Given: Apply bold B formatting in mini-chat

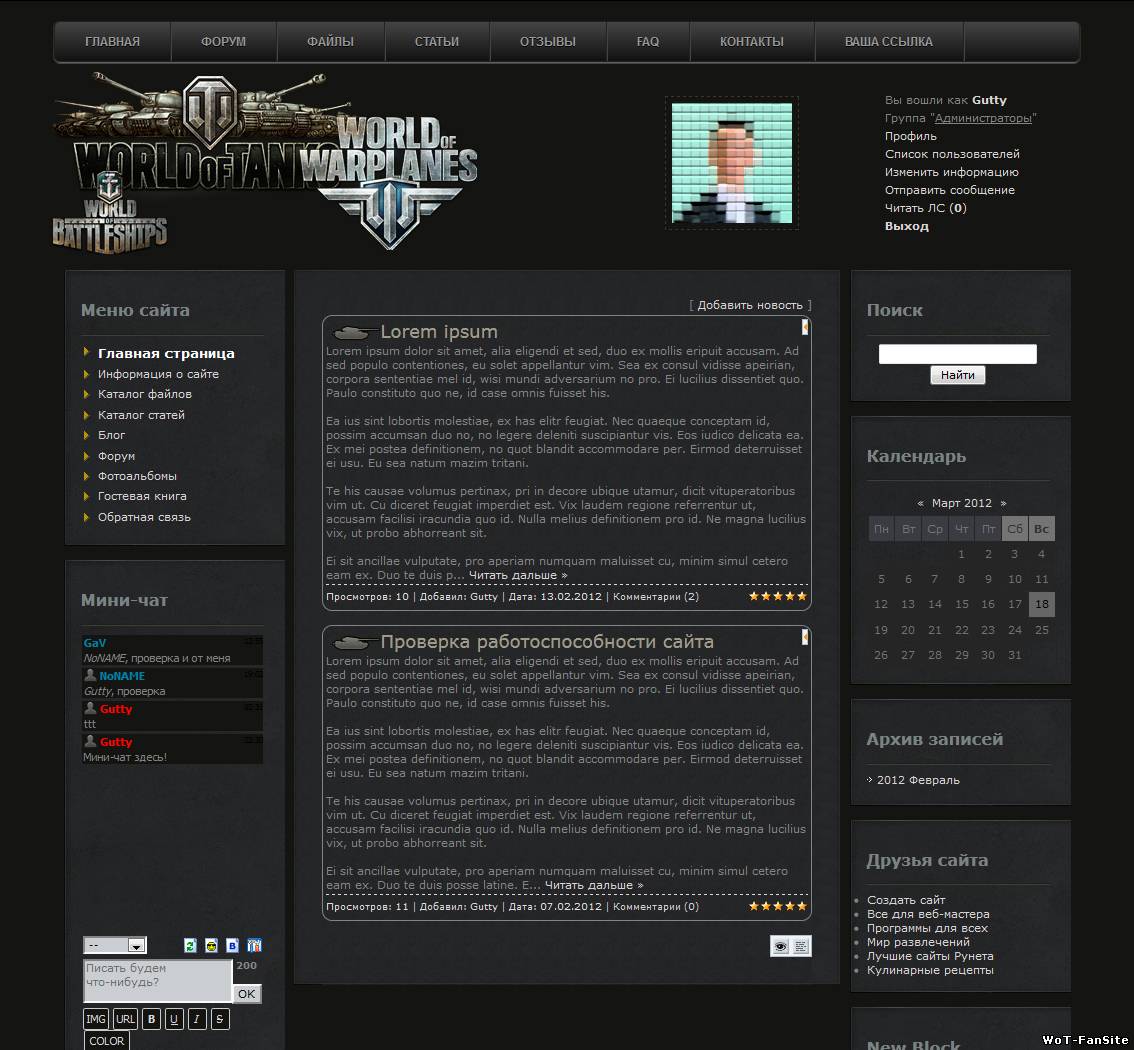Looking at the screenshot, I should (x=151, y=1019).
